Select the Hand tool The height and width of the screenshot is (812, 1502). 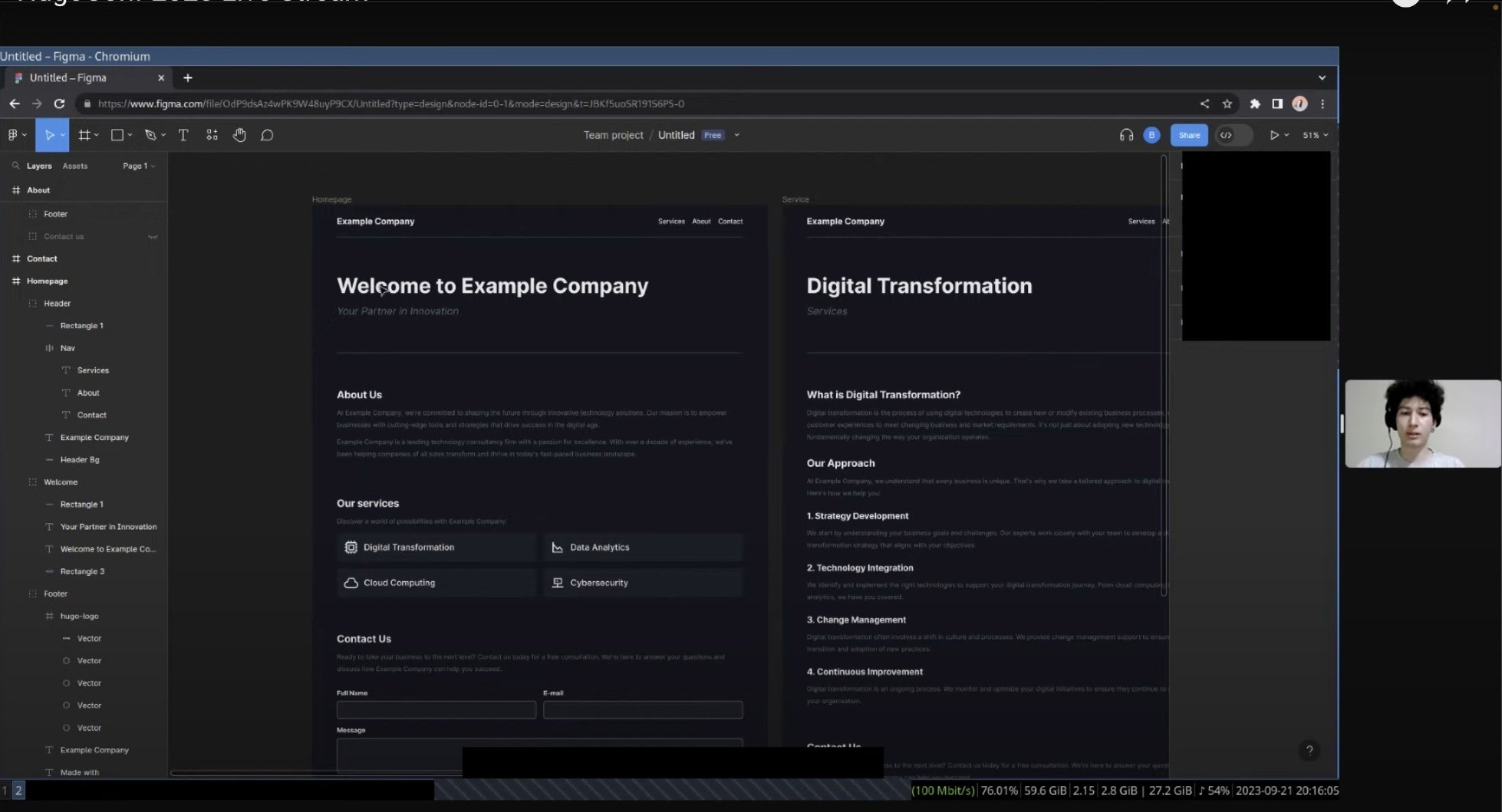click(x=239, y=135)
